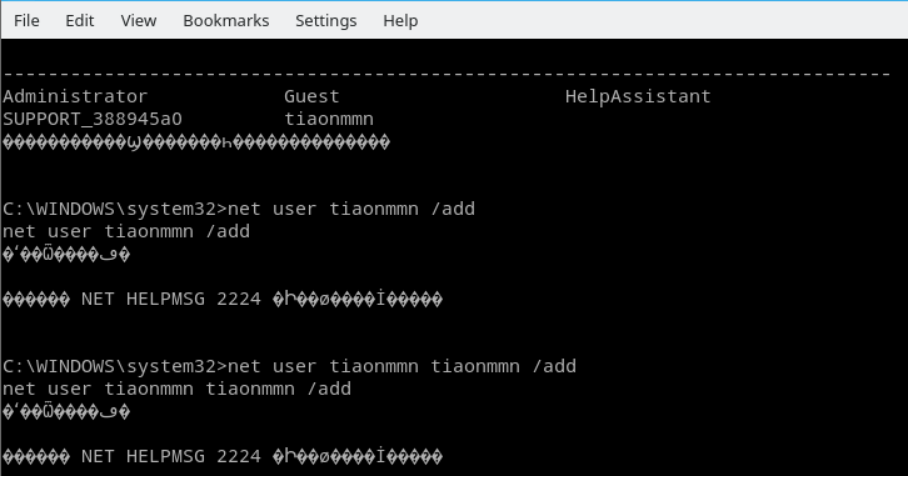Click the second C:\WINDOWS\system32 prompt line
This screenshot has height=477, width=908.
click(x=289, y=366)
